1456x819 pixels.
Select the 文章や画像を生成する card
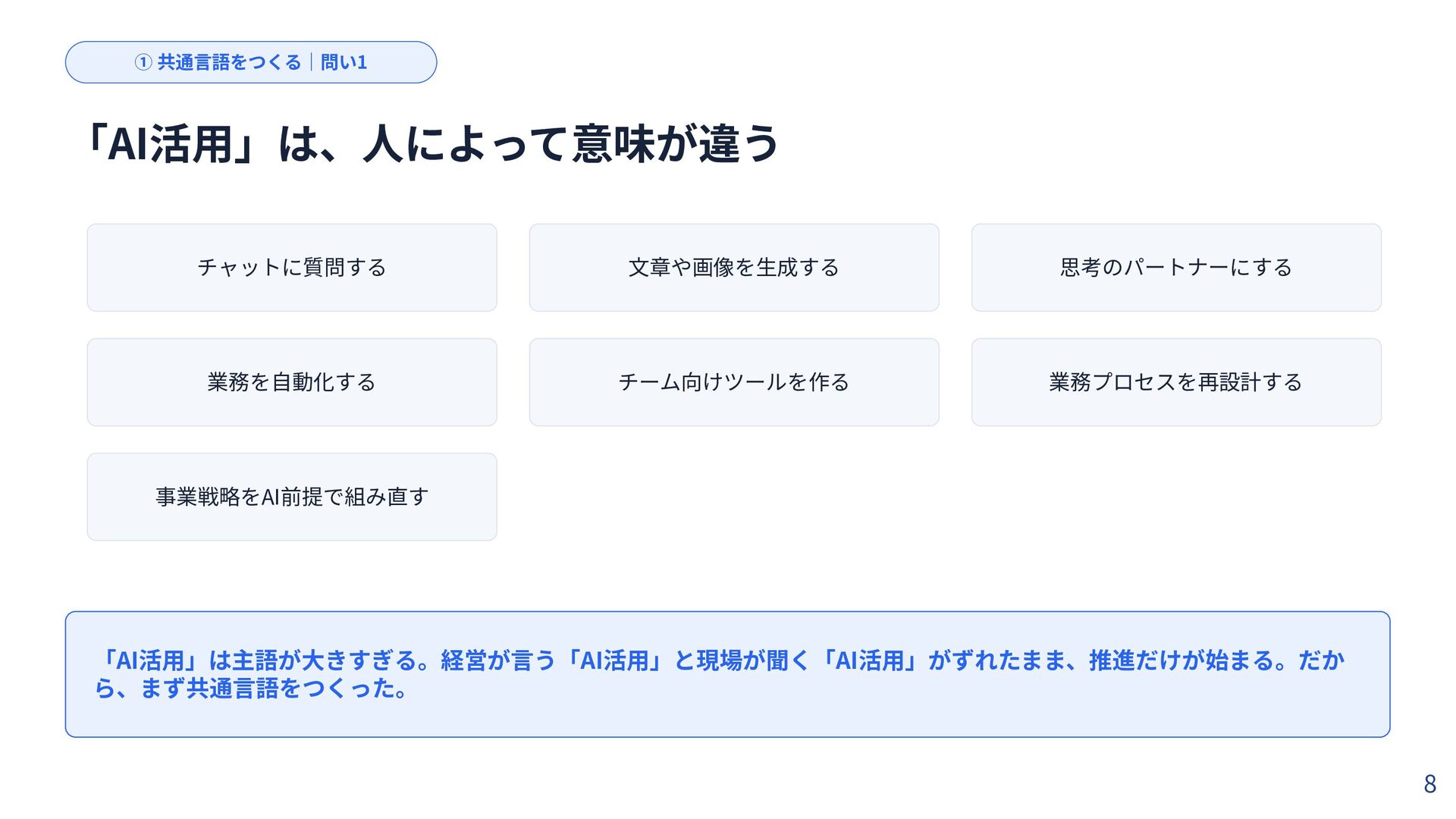tap(734, 268)
